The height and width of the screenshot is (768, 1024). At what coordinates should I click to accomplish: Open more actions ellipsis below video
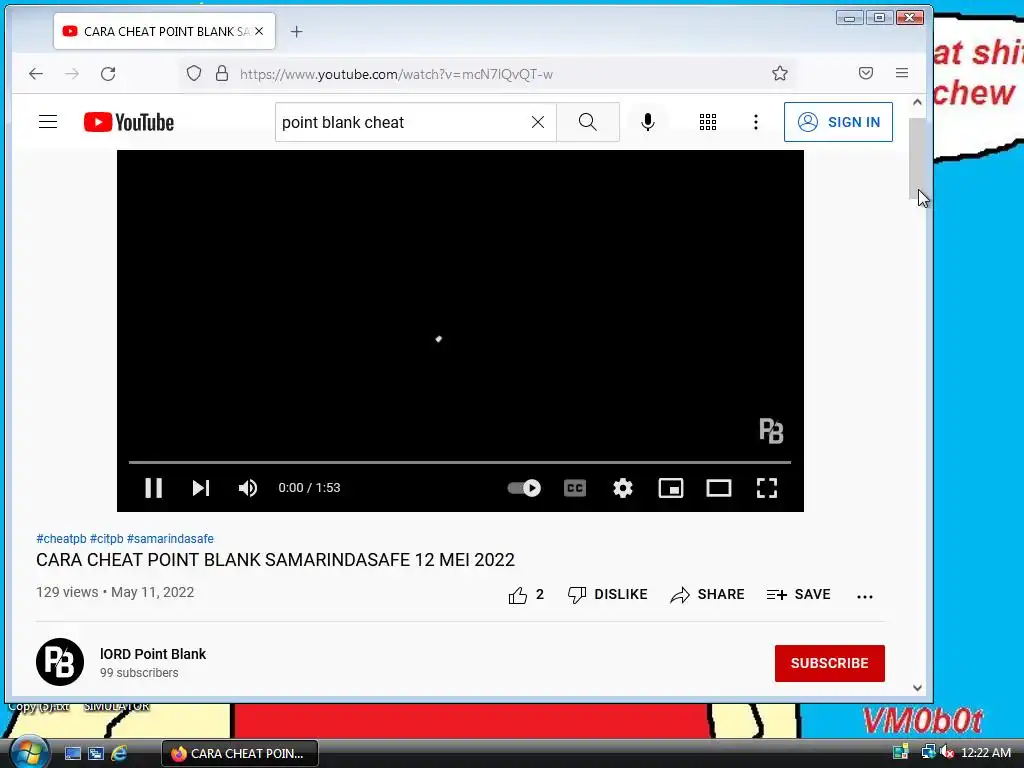pos(865,596)
